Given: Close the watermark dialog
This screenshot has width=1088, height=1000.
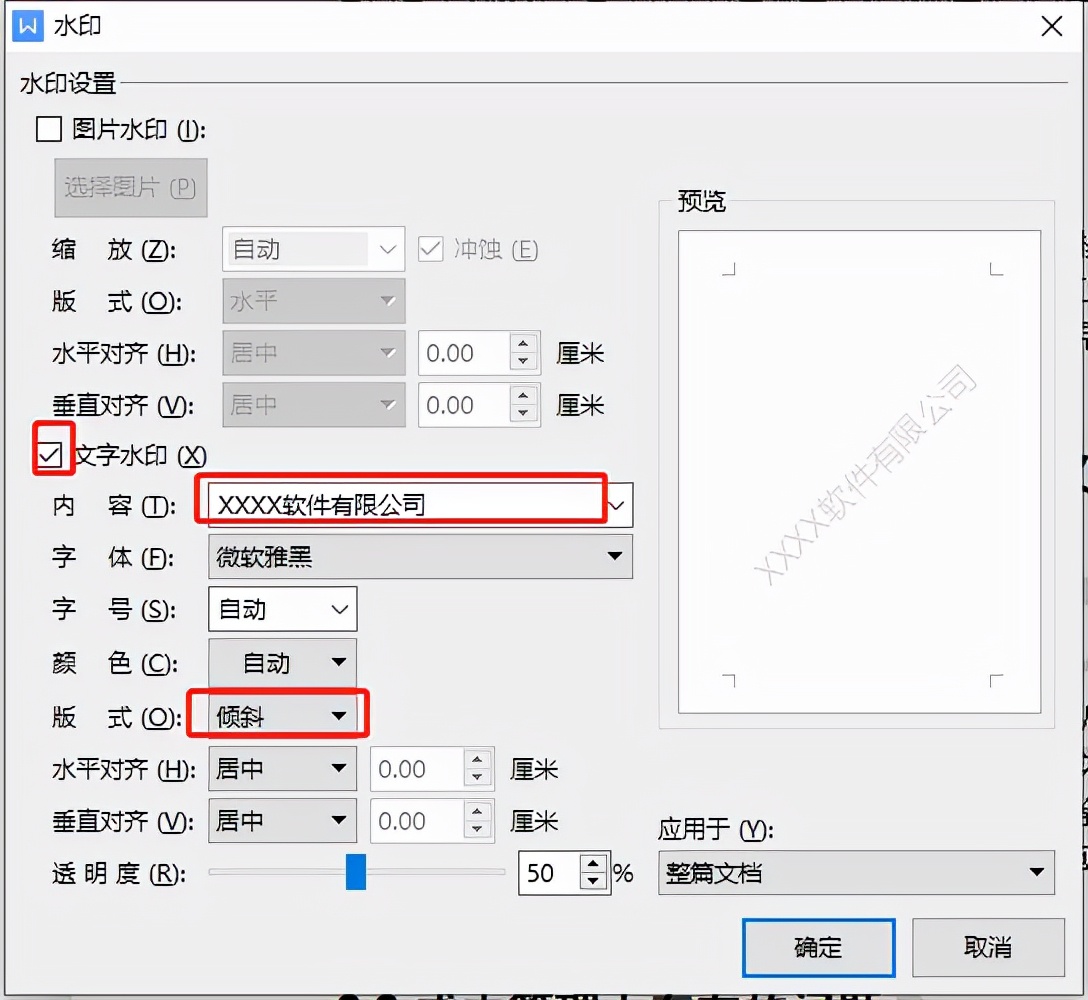Looking at the screenshot, I should tap(1052, 26).
